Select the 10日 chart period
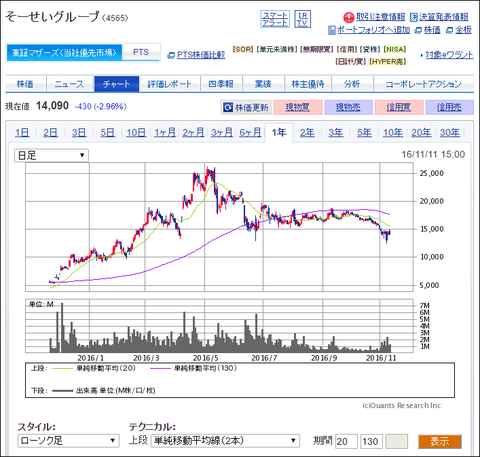This screenshot has width=480, height=457. click(136, 133)
